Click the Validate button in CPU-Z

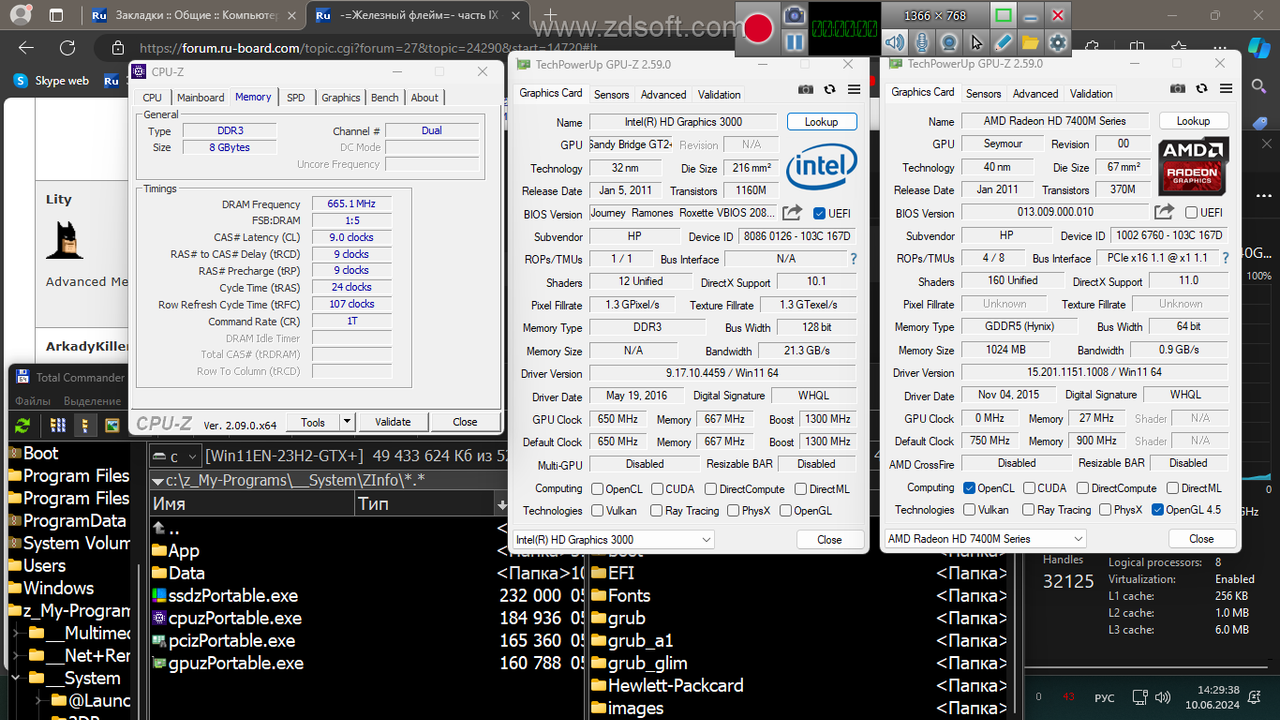(x=393, y=422)
